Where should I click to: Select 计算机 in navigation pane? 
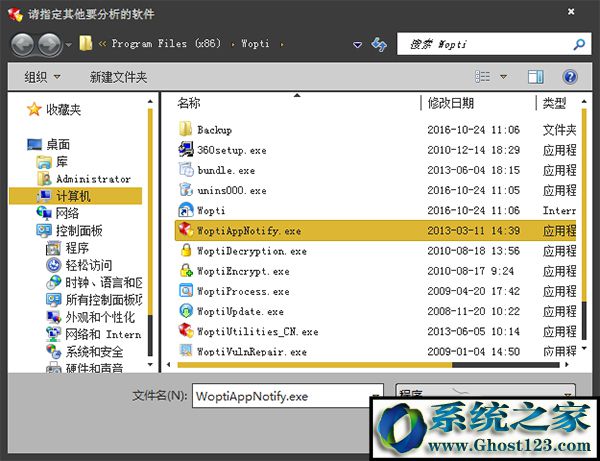point(76,196)
